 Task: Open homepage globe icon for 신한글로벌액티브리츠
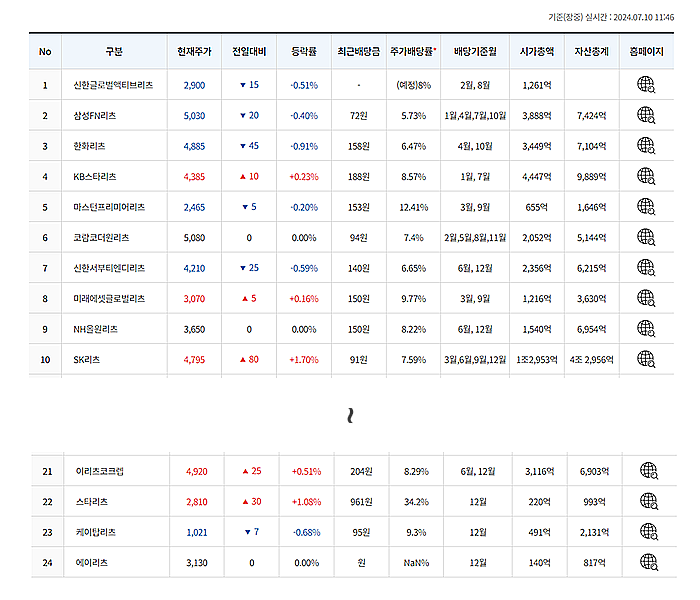pos(646,84)
